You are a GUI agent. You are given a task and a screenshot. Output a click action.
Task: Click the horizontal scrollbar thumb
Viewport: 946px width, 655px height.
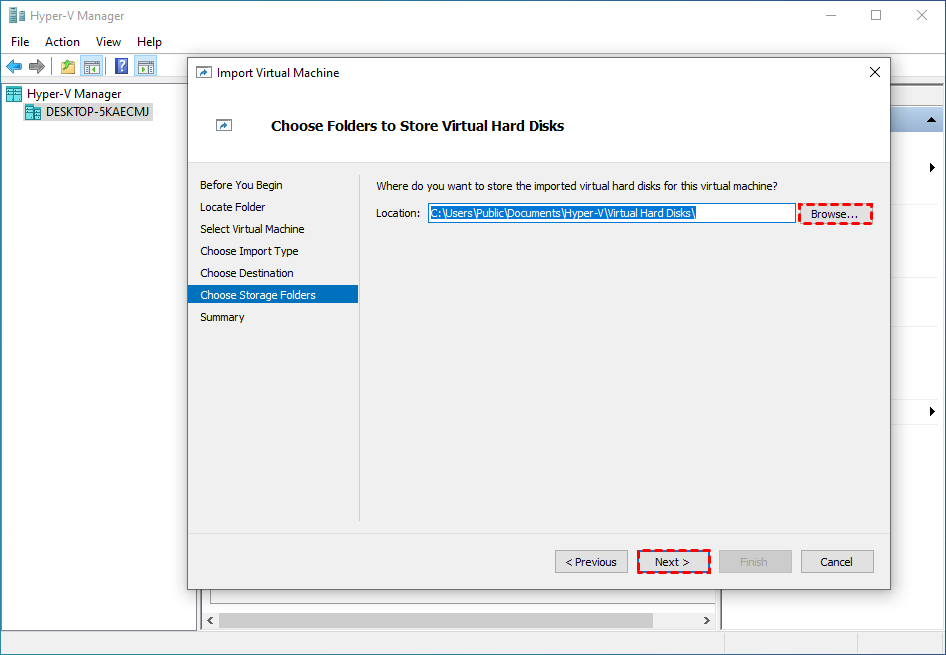point(436,620)
